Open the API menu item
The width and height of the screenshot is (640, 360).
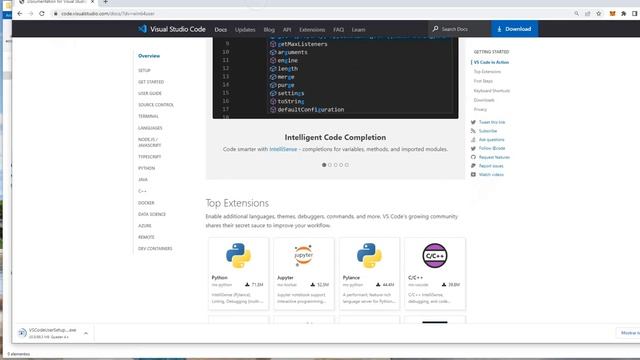287,29
